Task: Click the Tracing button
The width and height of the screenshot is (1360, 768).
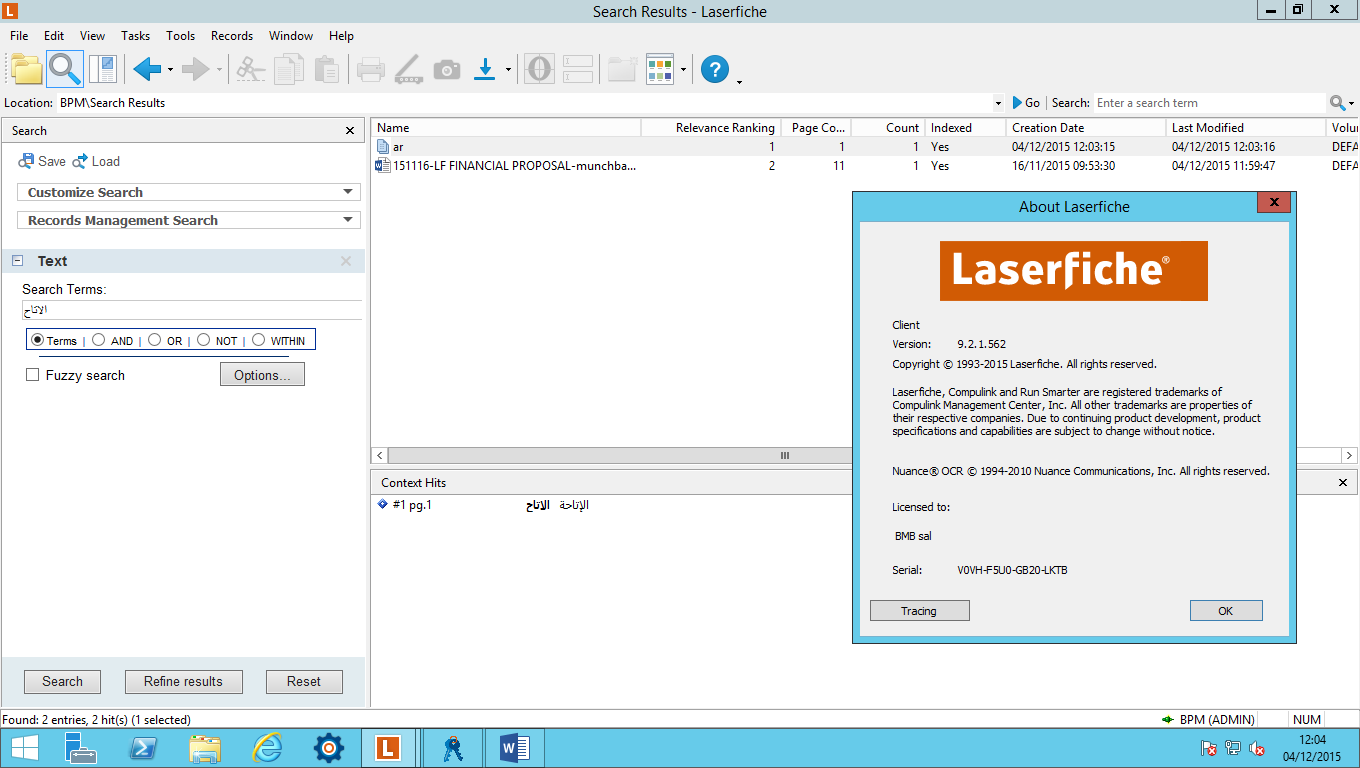Action: click(x=919, y=610)
